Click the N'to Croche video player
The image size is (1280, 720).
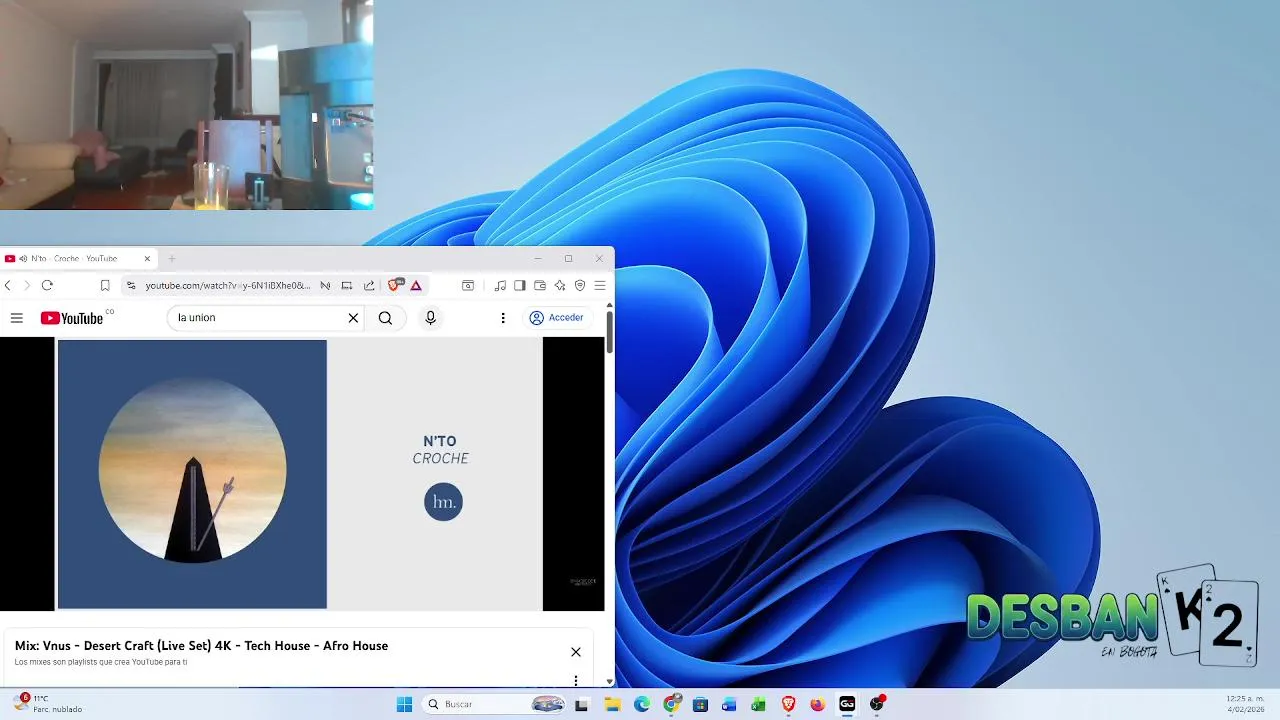(x=302, y=474)
